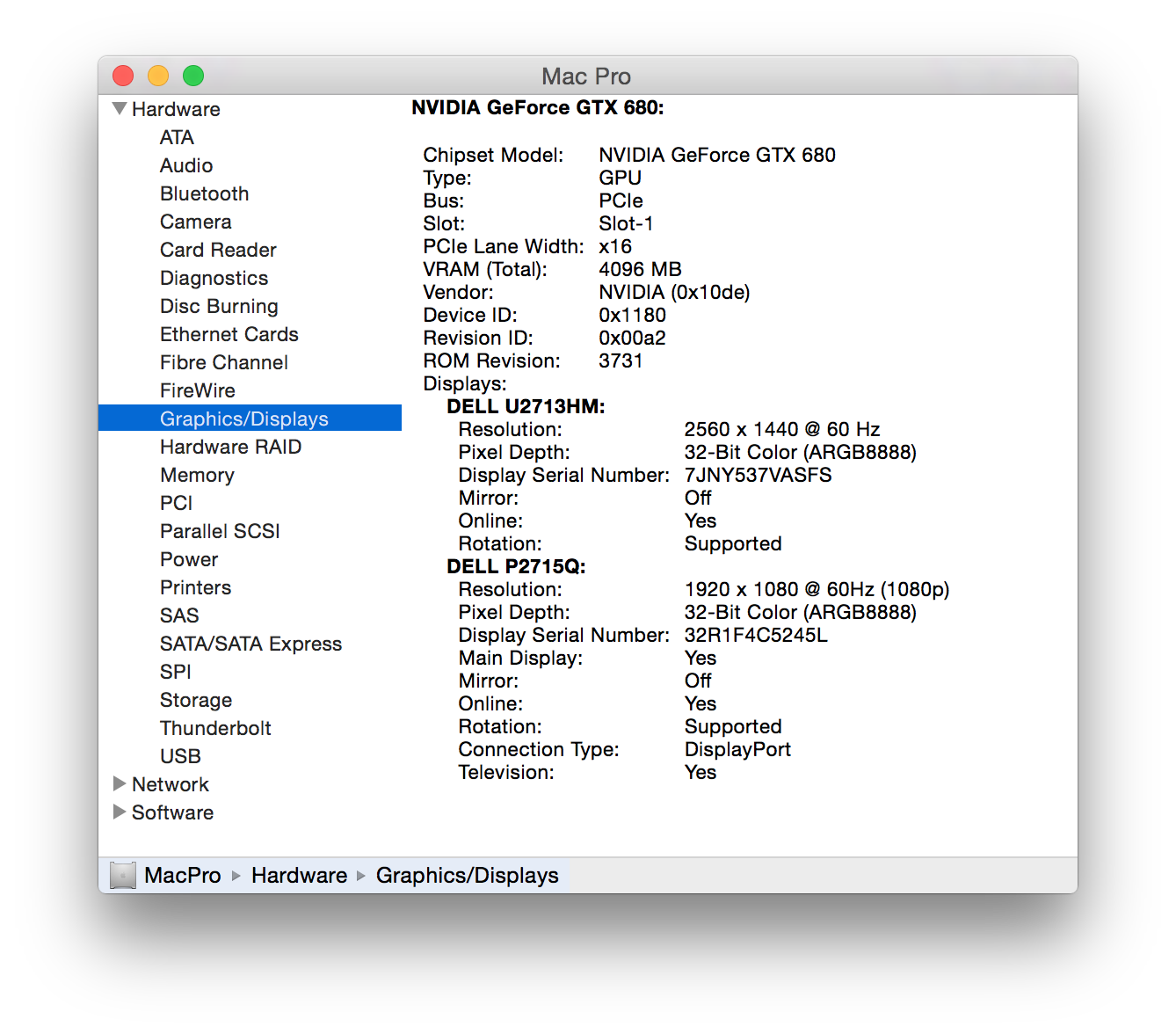Select SAS in the sidebar

[179, 615]
